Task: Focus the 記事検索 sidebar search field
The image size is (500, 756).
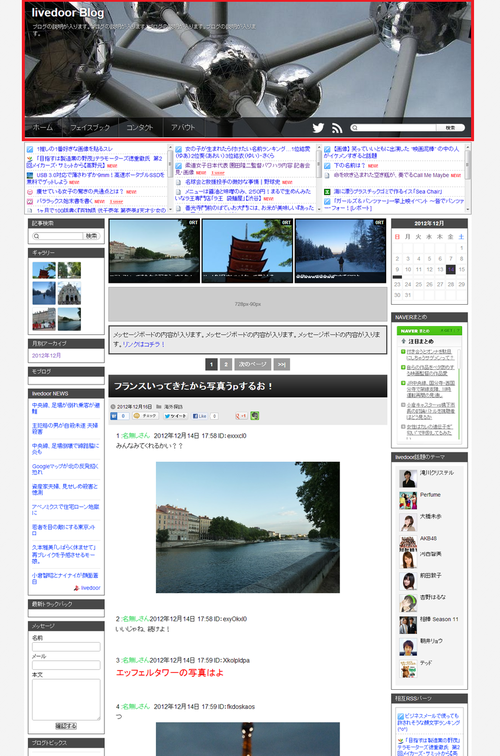Action: pyautogui.click(x=58, y=236)
